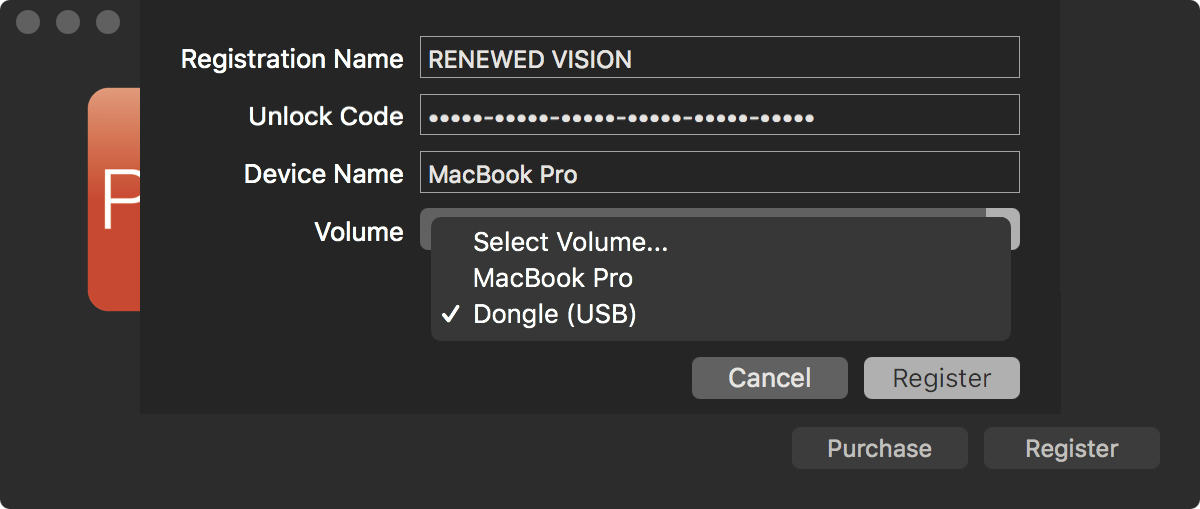Click Register next to Purchase
The image size is (1200, 509).
click(x=1072, y=448)
